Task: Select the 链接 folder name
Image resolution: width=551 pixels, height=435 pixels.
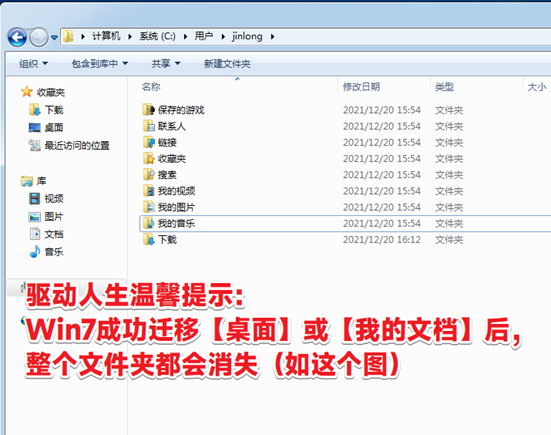Action: coord(167,142)
